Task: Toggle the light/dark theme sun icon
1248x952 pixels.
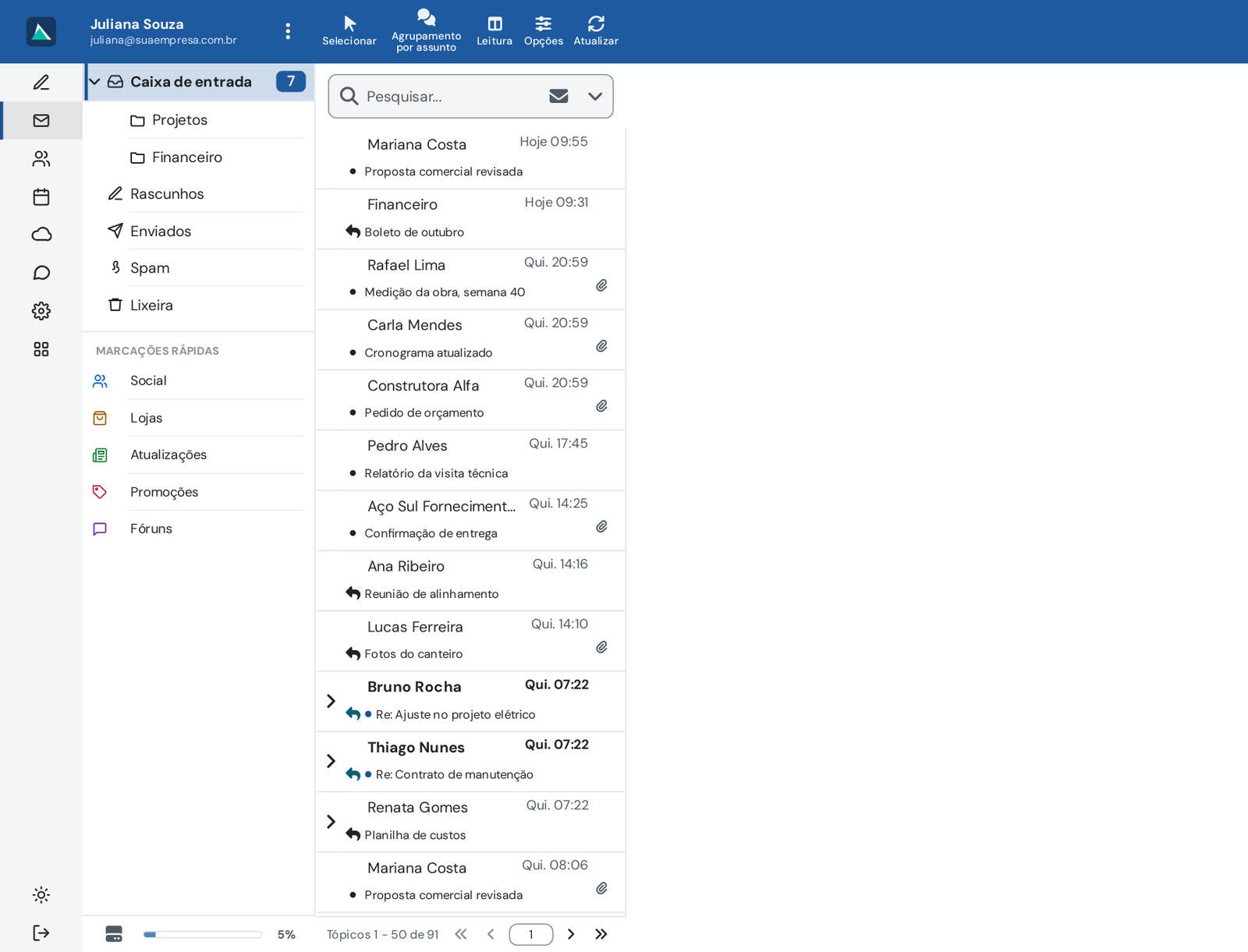Action: 41,895
